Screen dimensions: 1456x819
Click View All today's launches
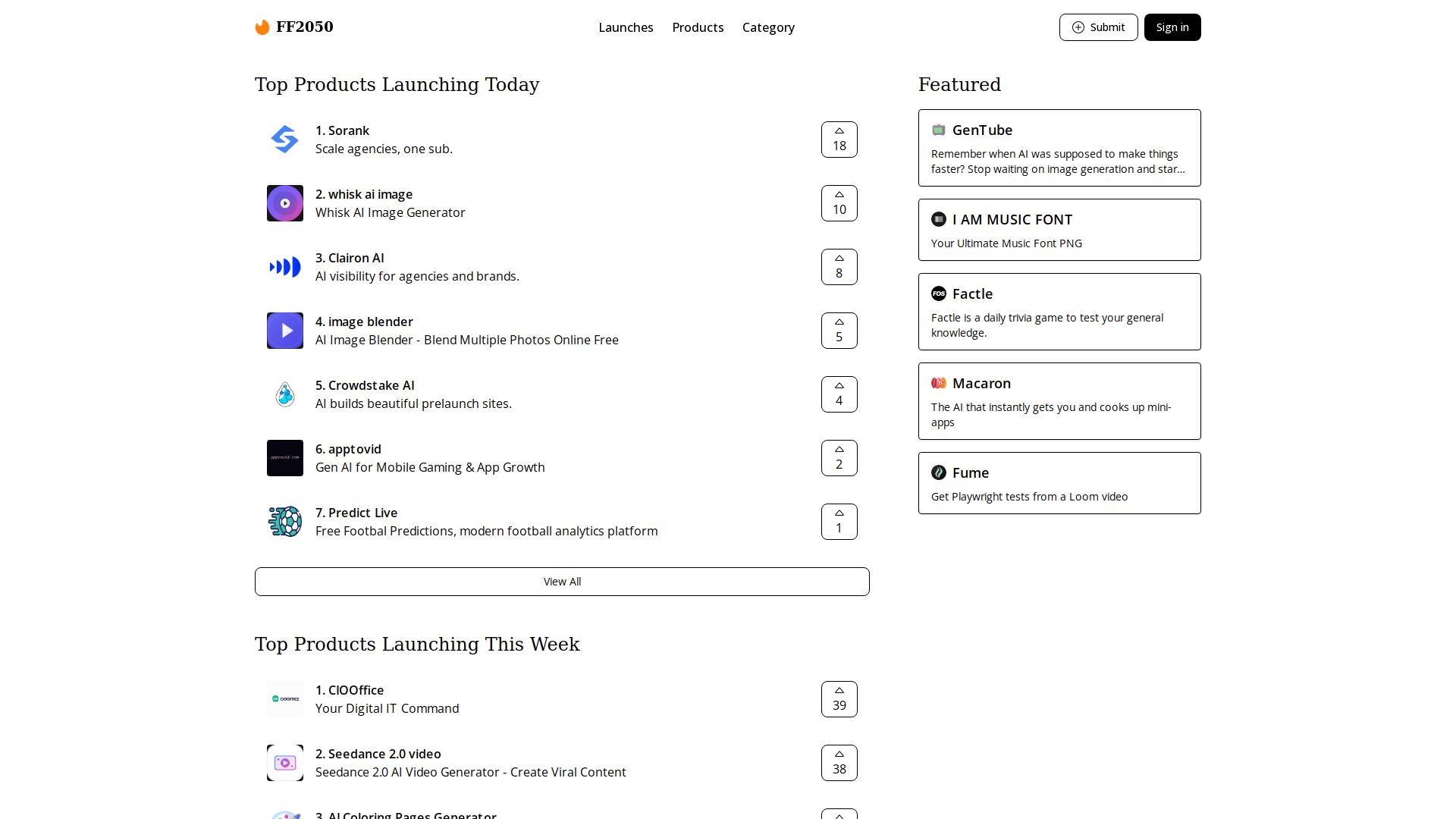[x=562, y=582]
